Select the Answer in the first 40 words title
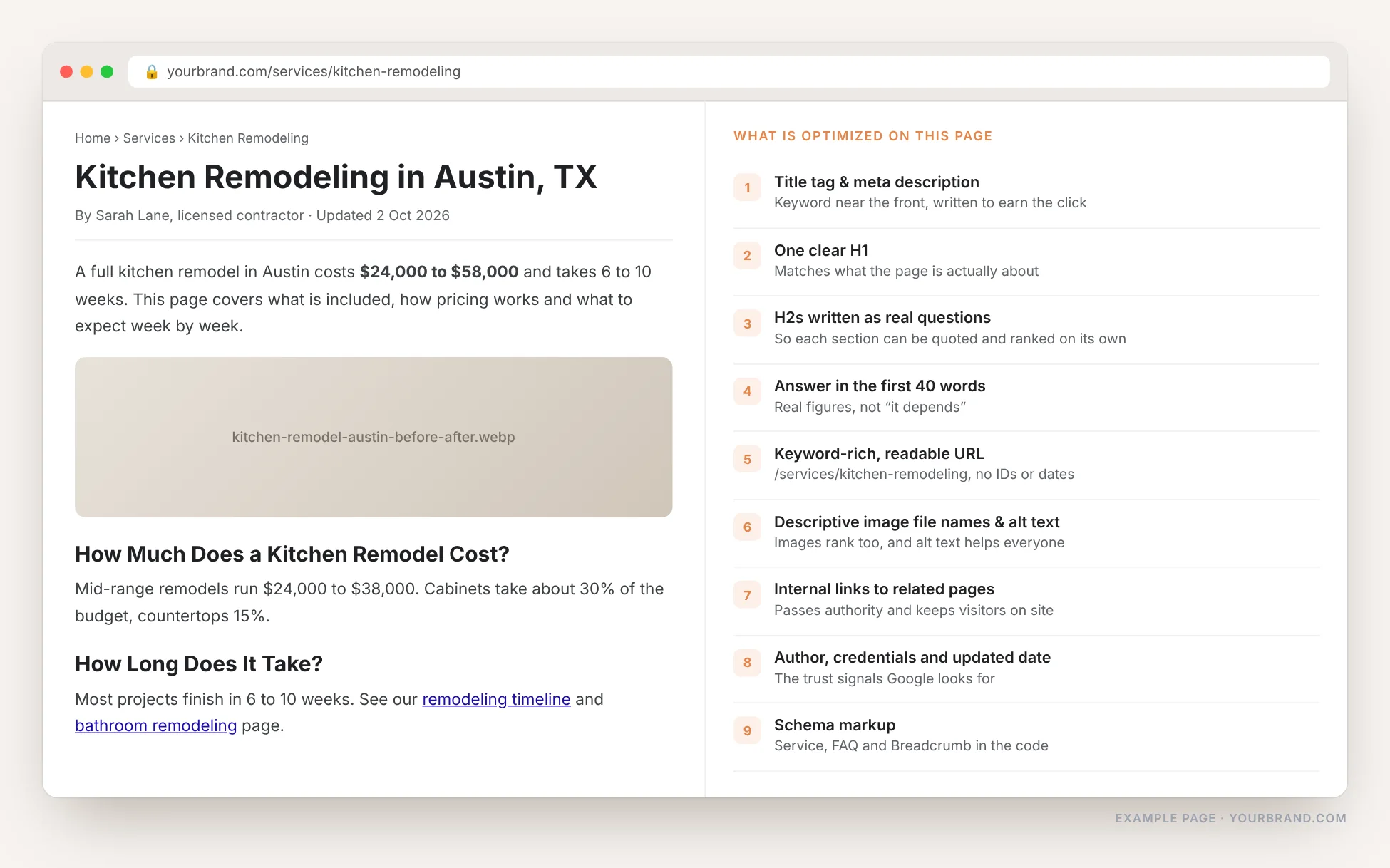The image size is (1390, 868). tap(880, 386)
